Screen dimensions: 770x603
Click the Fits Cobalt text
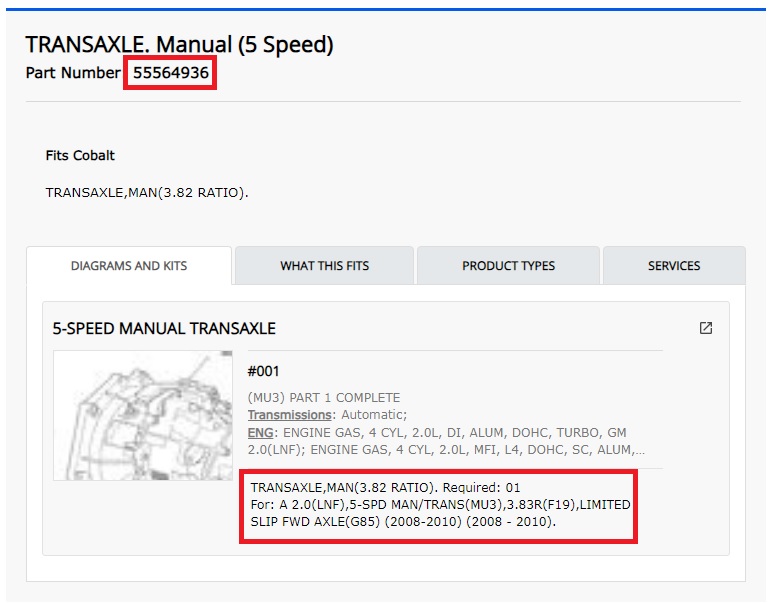pos(80,156)
